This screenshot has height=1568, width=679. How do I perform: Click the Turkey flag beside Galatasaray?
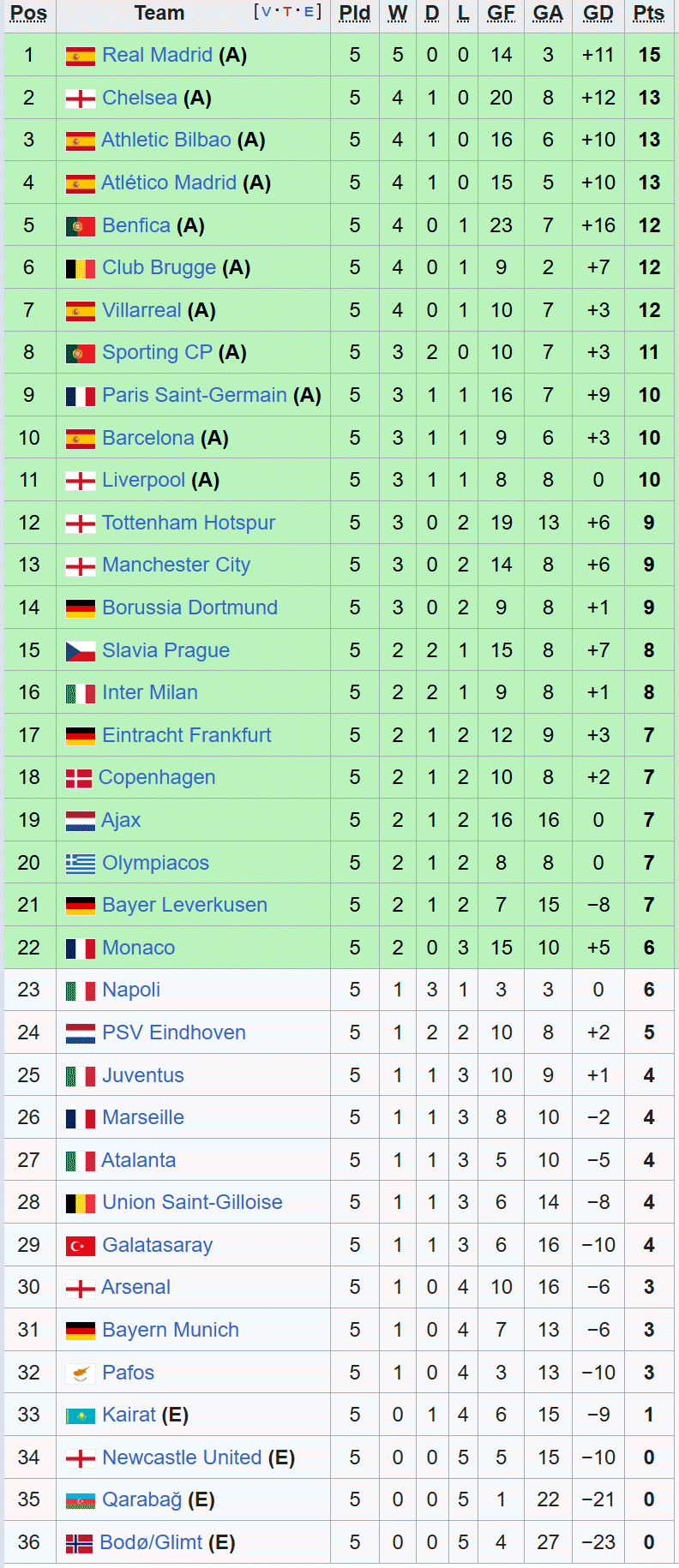81,1246
